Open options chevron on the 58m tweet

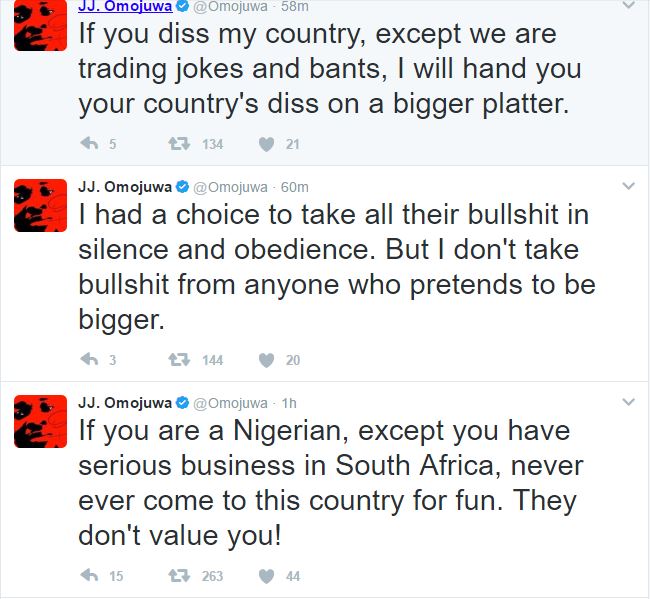pos(628,6)
